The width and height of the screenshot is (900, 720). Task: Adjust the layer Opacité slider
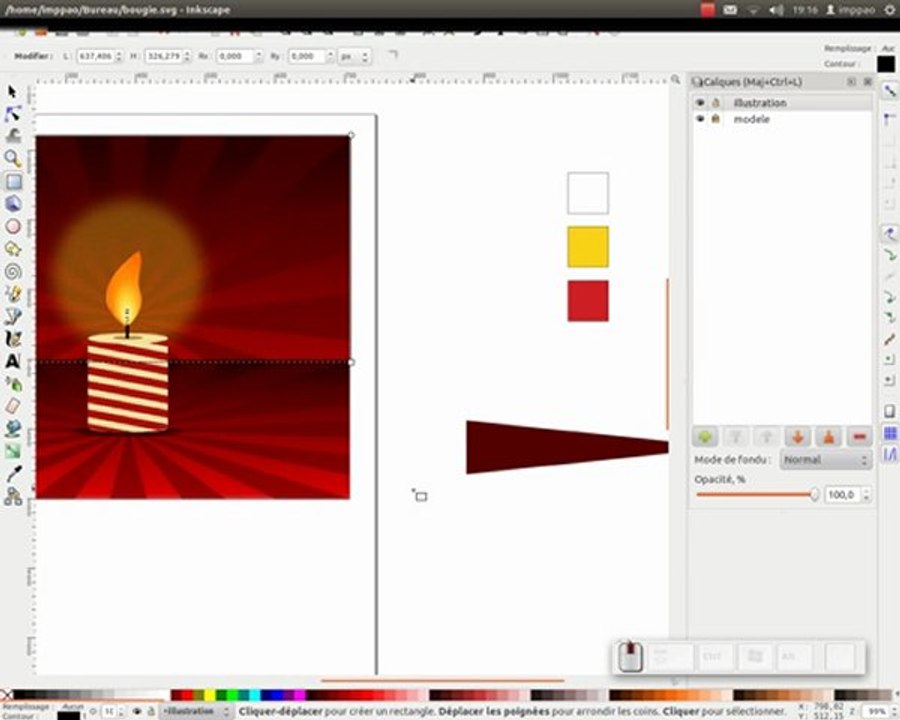[x=758, y=494]
